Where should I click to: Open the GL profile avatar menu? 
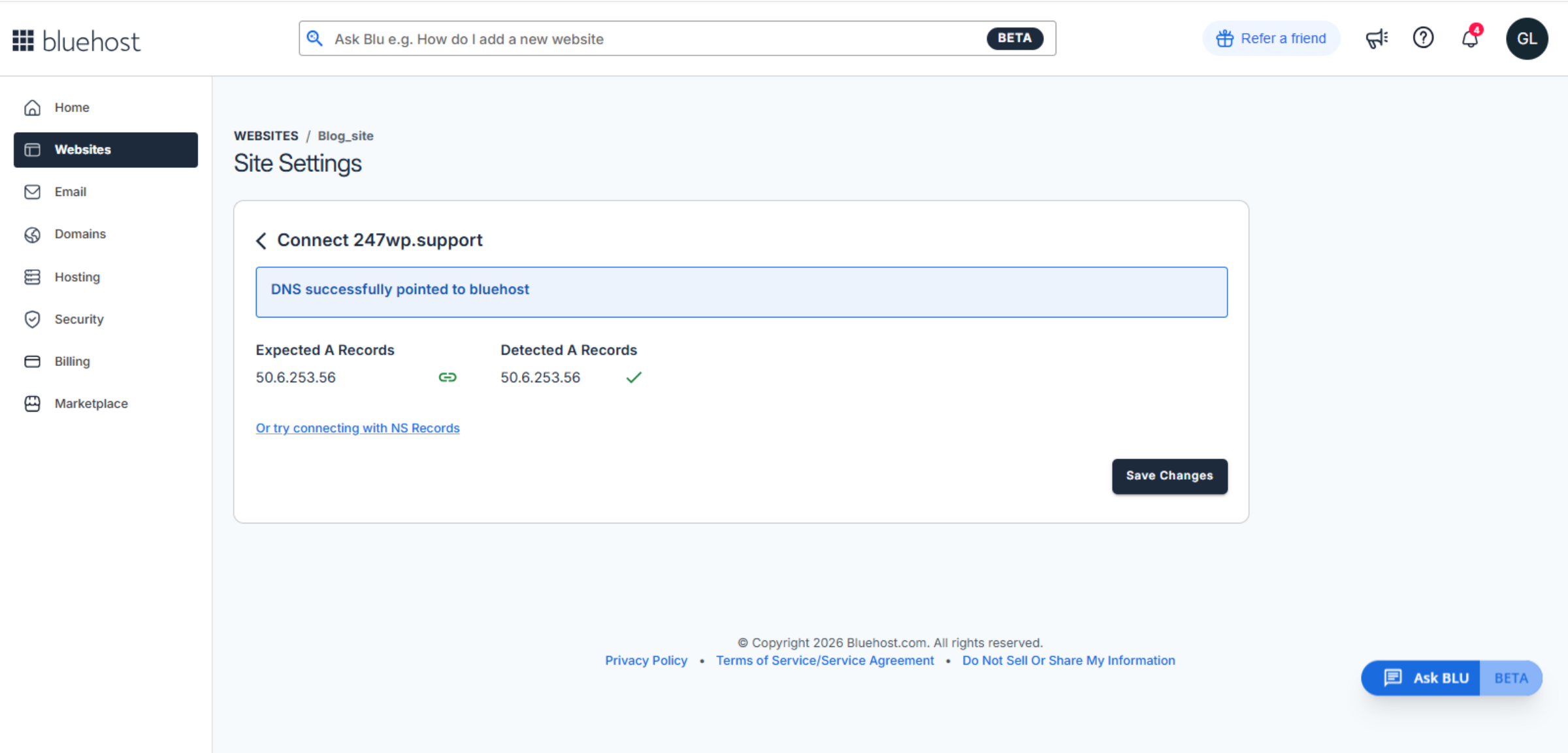pyautogui.click(x=1527, y=39)
